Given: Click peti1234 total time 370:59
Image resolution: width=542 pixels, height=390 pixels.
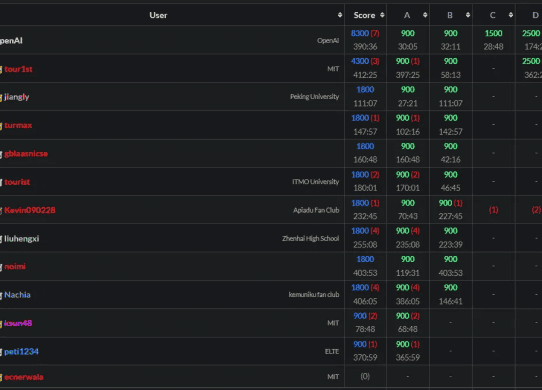Looking at the screenshot, I should point(365,358).
